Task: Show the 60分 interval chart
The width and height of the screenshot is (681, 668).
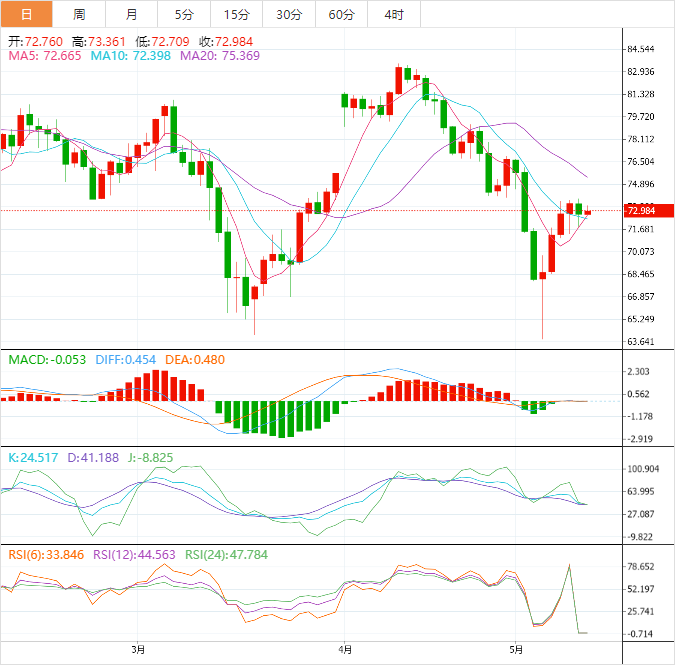Action: 341,14
